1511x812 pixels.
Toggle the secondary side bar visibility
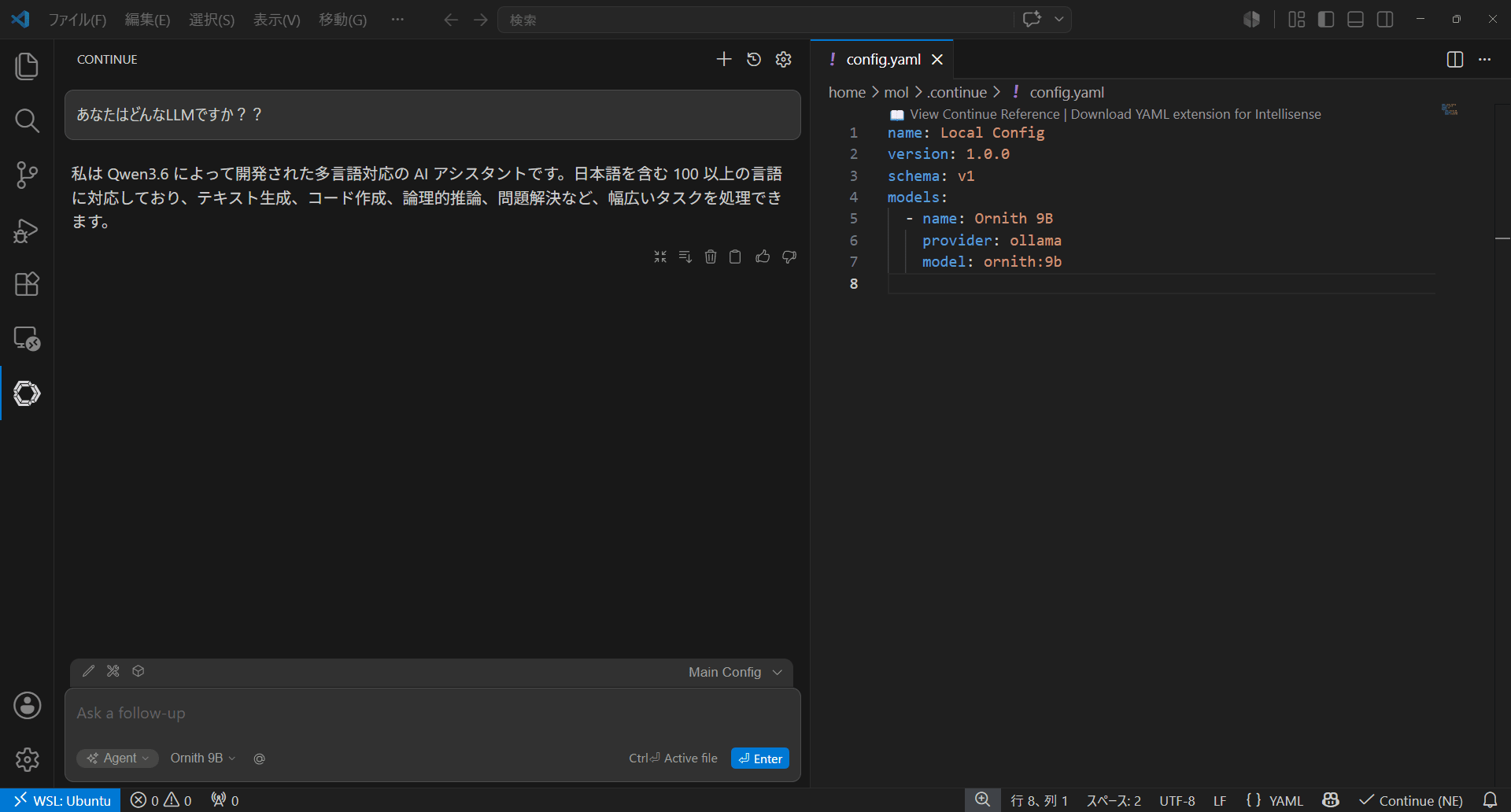tap(1386, 20)
